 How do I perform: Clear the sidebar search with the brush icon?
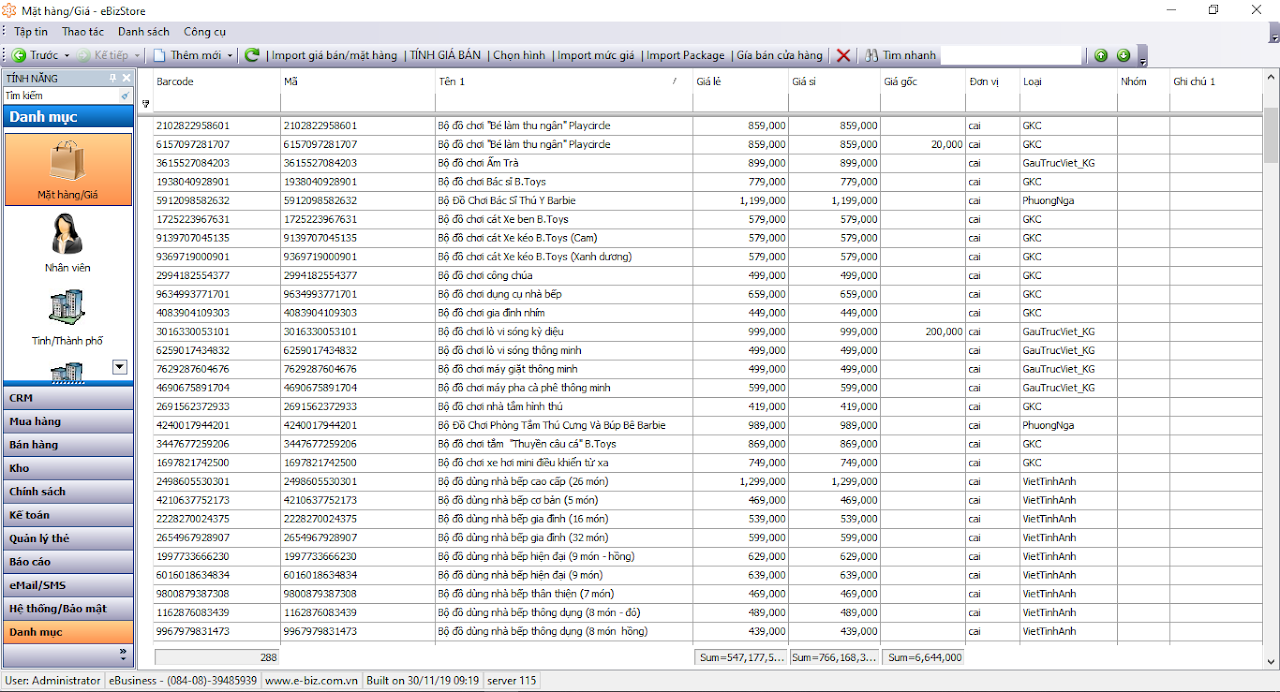(x=125, y=96)
